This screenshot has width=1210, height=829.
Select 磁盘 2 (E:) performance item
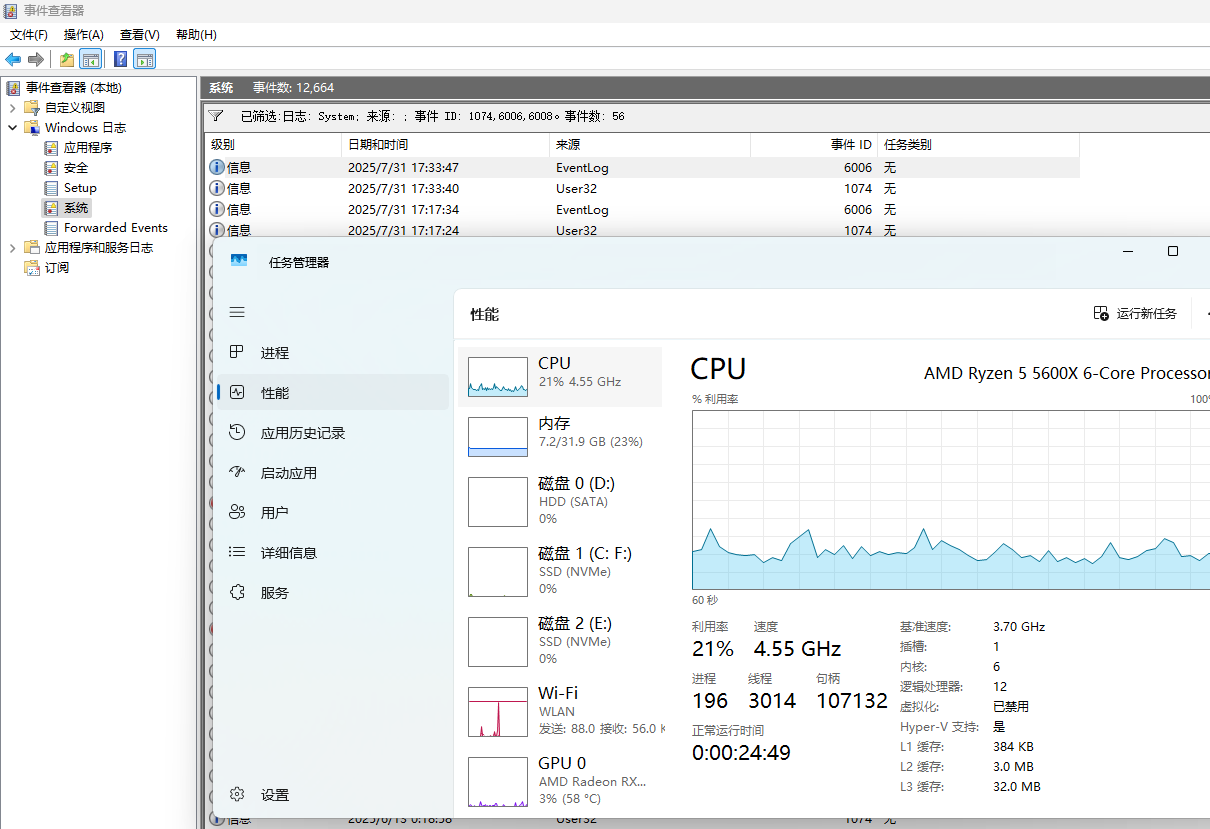pyautogui.click(x=560, y=641)
